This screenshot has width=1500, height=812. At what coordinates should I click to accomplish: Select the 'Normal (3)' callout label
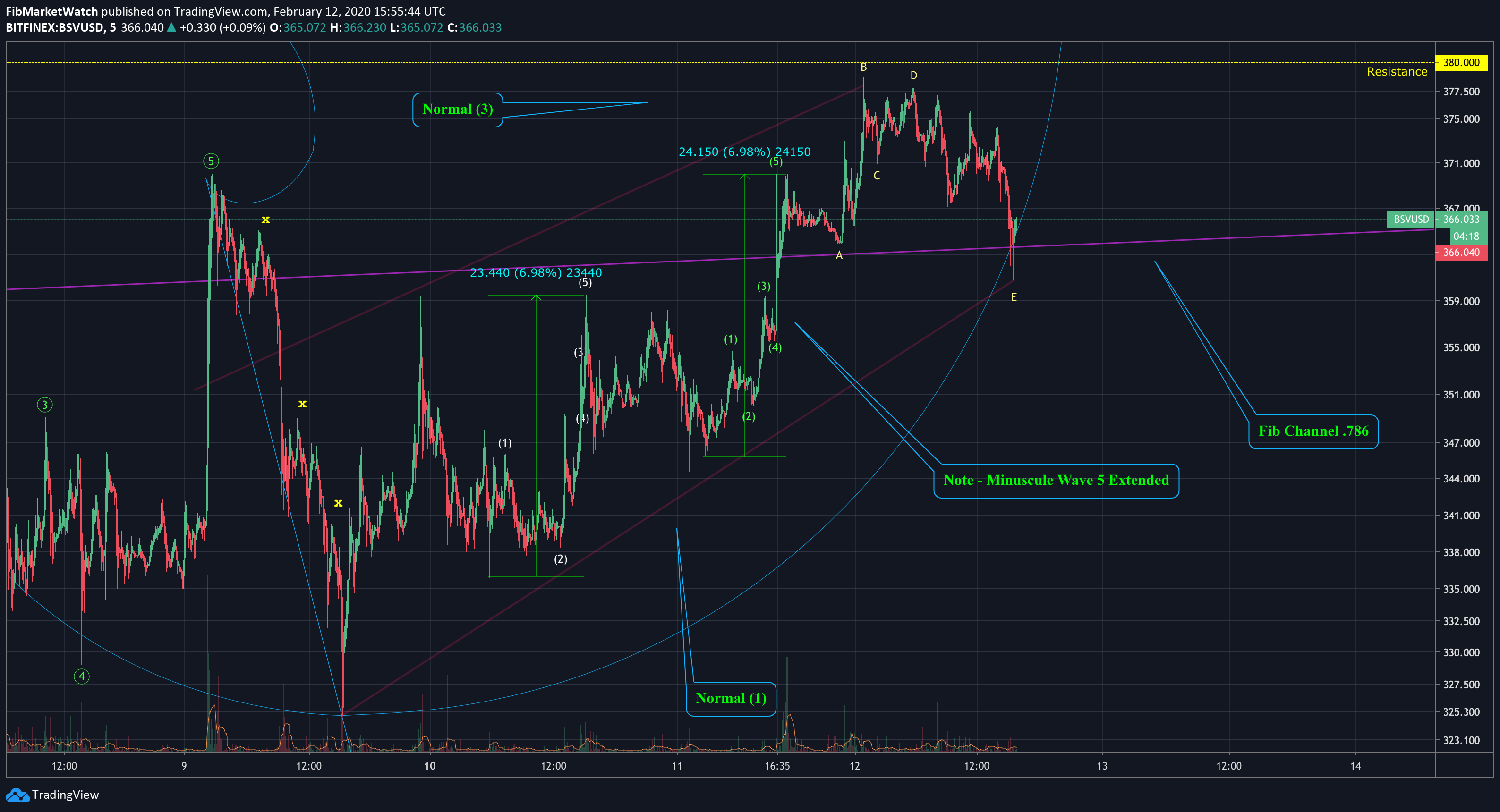(x=458, y=110)
